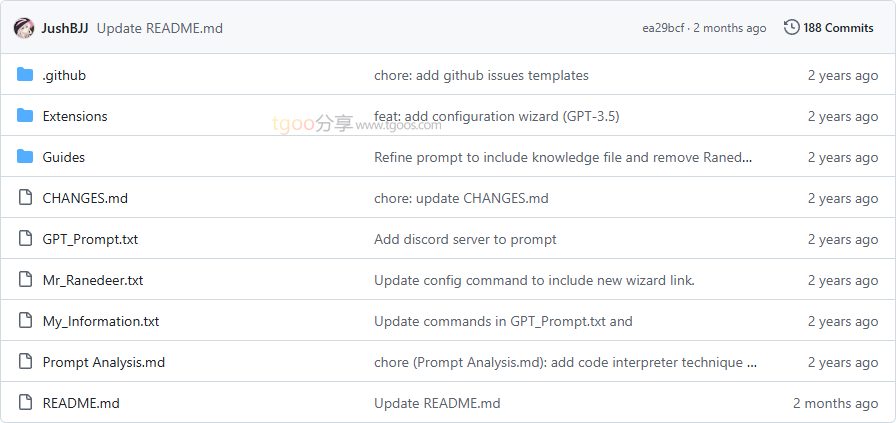The width and height of the screenshot is (896, 423).
Task: Open commit hash ea29bcf
Action: pos(661,28)
